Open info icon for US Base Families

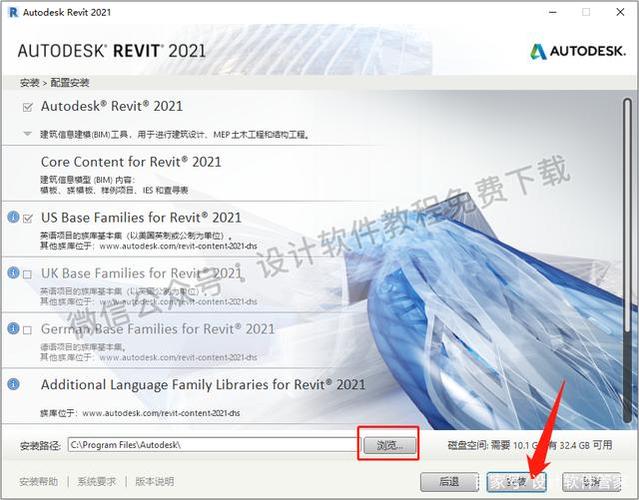click(13, 217)
